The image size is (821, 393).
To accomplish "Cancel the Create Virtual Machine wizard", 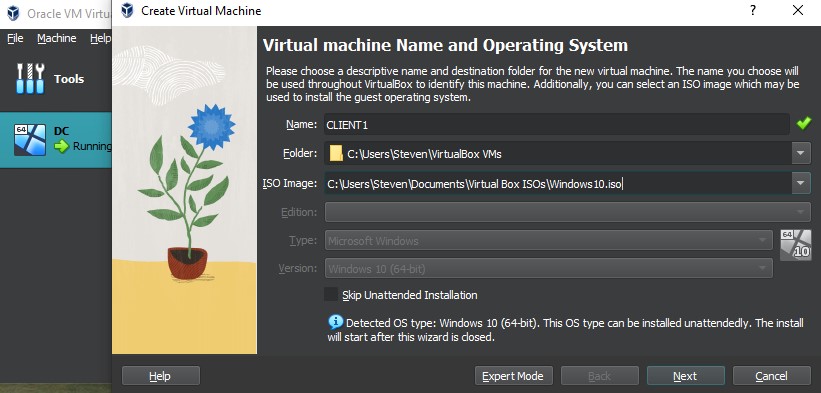I will click(771, 376).
